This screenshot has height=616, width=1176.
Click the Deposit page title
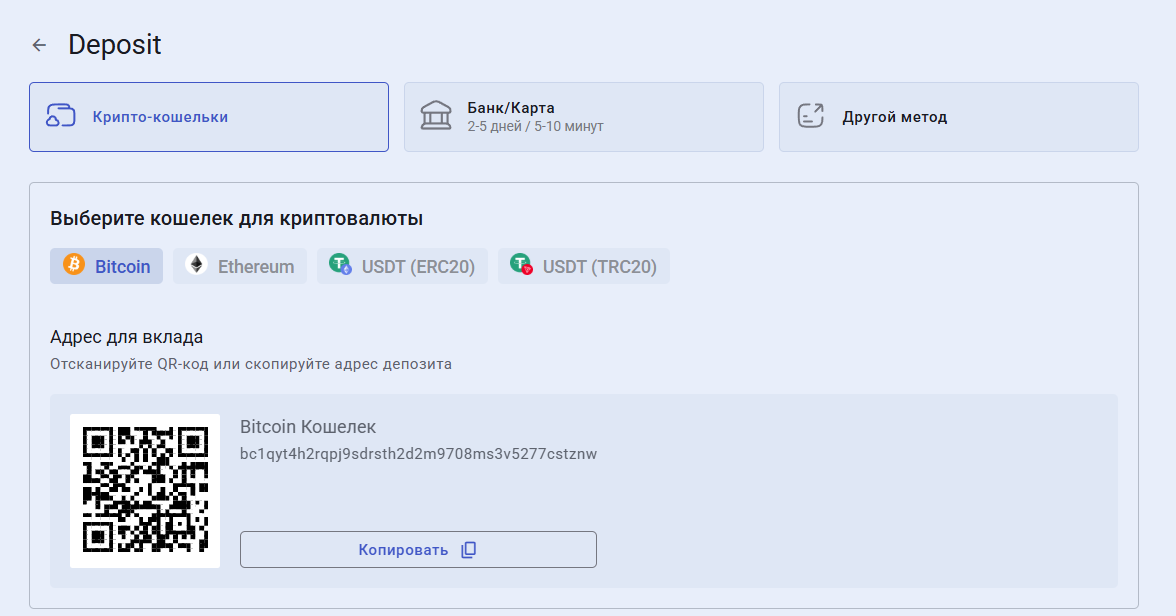pos(114,44)
